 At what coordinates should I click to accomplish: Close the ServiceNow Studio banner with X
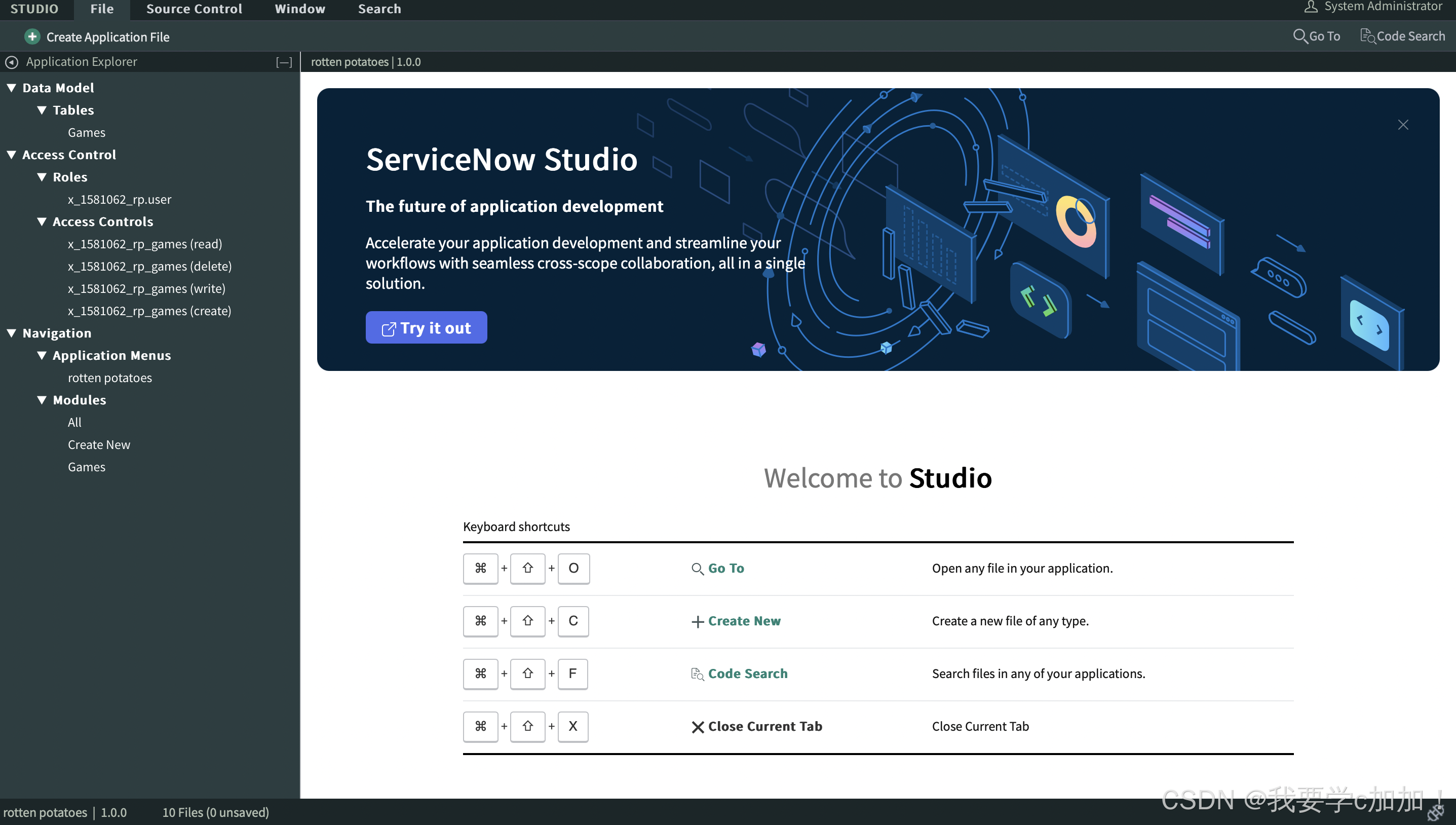coord(1402,125)
